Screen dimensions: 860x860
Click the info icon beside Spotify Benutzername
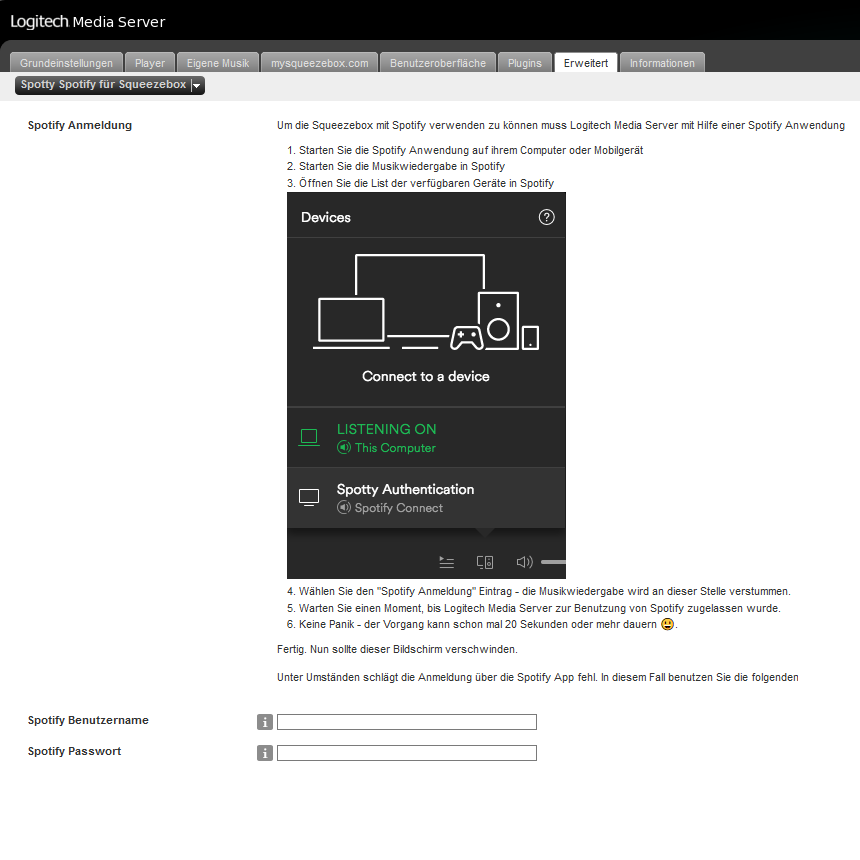point(265,722)
